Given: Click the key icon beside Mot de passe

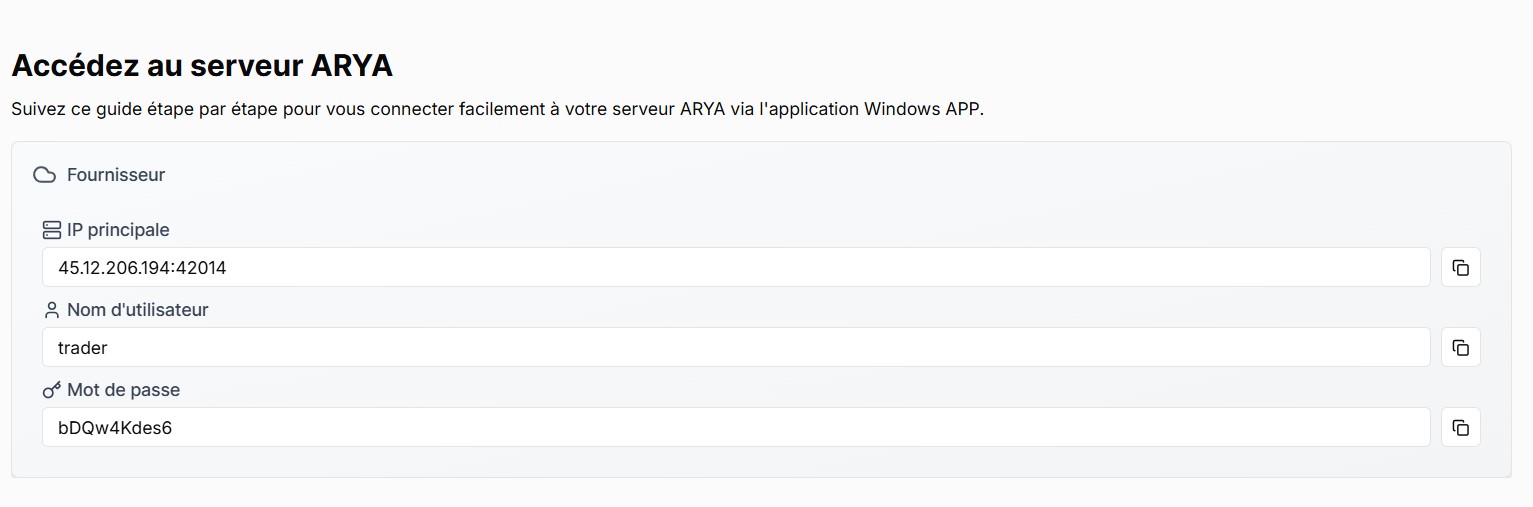Looking at the screenshot, I should tap(52, 390).
